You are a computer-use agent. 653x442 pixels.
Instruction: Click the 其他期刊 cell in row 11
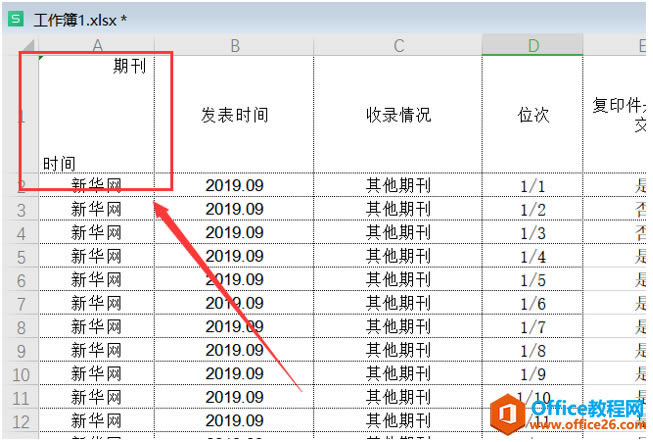[x=398, y=397]
